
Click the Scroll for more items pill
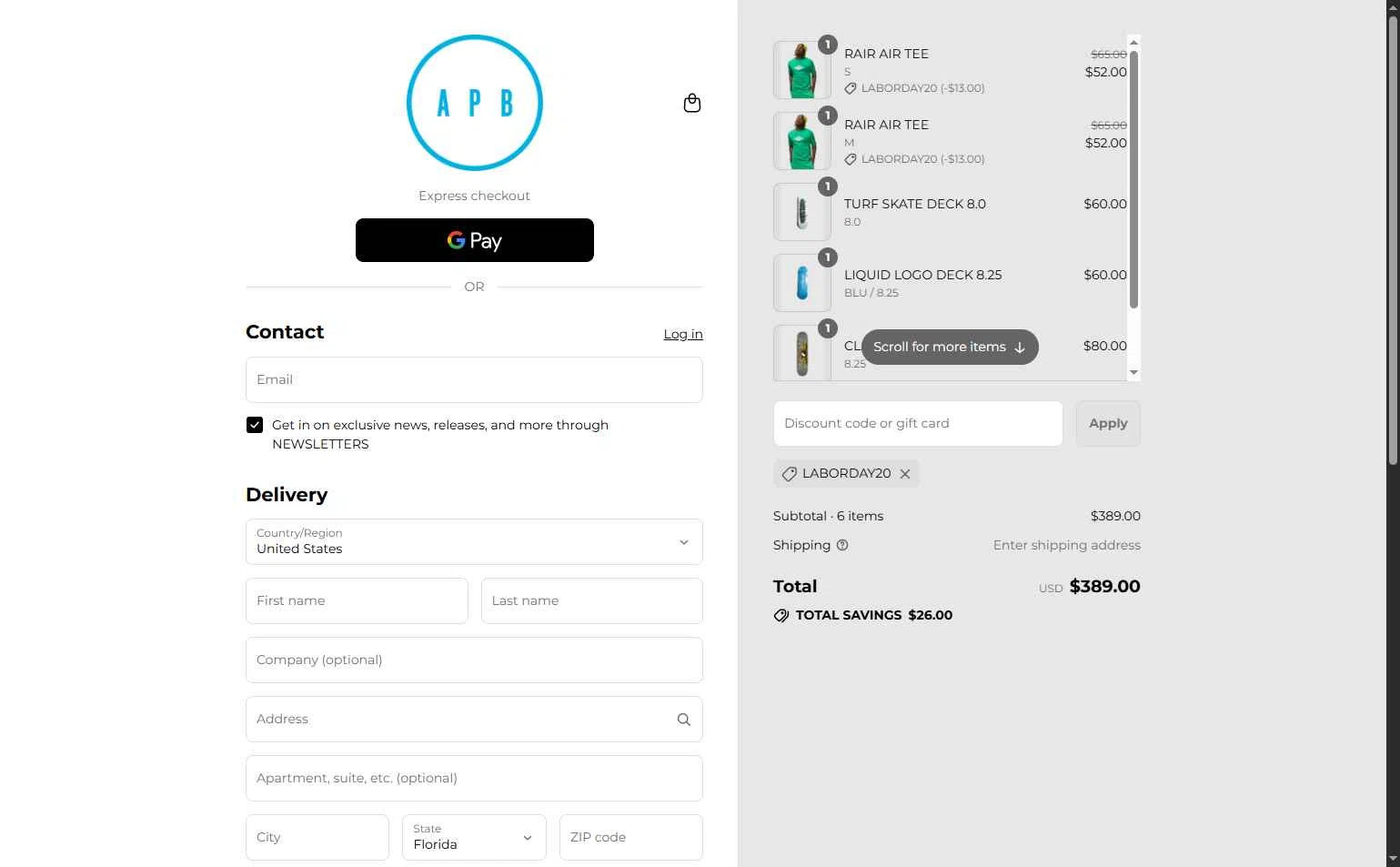point(950,347)
